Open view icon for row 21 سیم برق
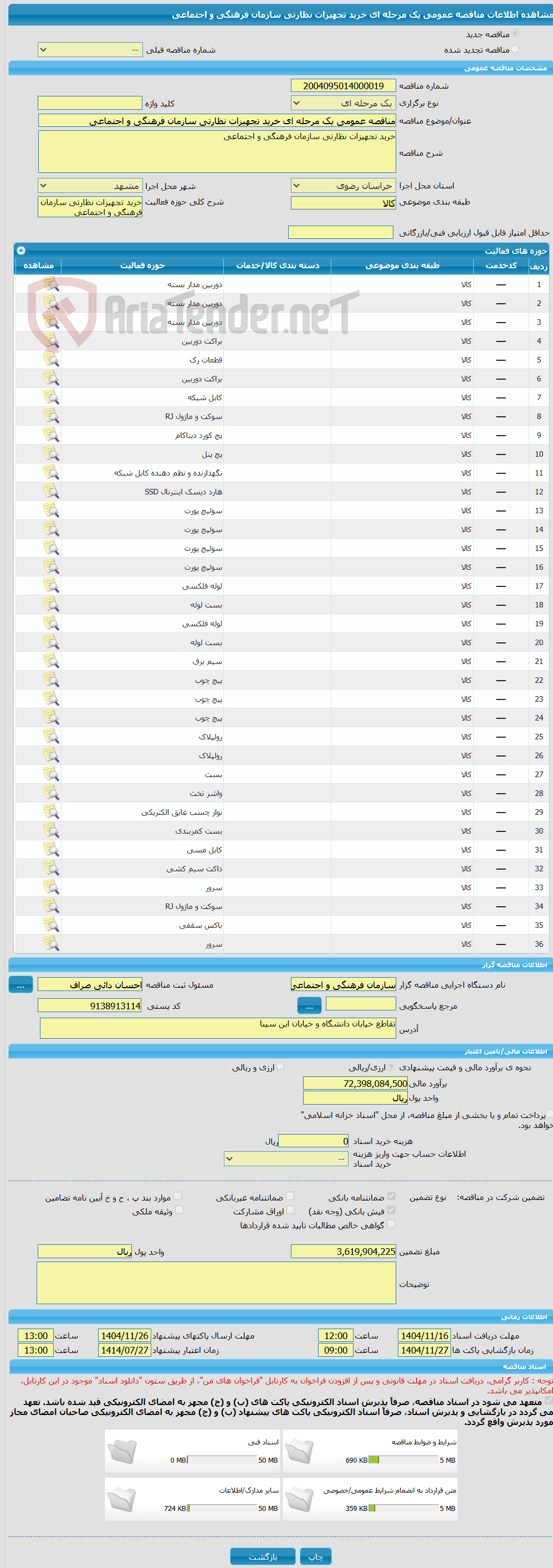The height and width of the screenshot is (1568, 553). coord(51,662)
